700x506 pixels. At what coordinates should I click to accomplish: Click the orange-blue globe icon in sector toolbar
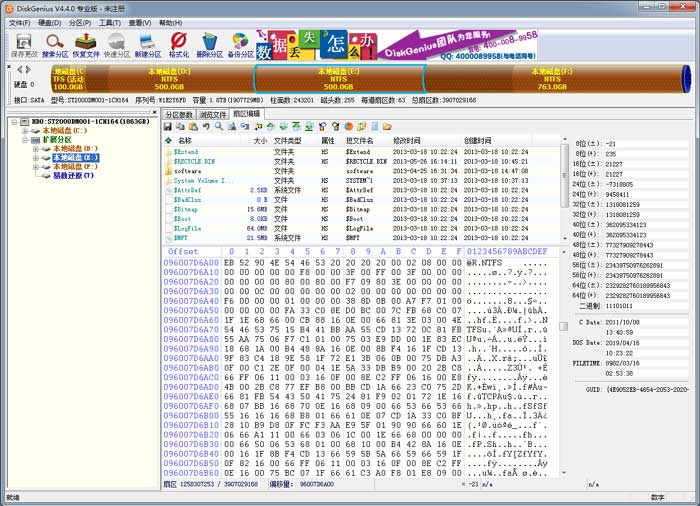(348, 127)
